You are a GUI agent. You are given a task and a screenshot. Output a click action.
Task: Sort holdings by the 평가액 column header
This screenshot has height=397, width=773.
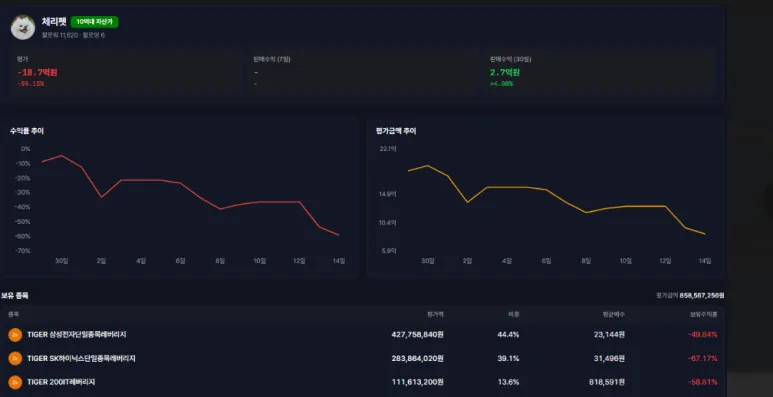pyautogui.click(x=435, y=314)
